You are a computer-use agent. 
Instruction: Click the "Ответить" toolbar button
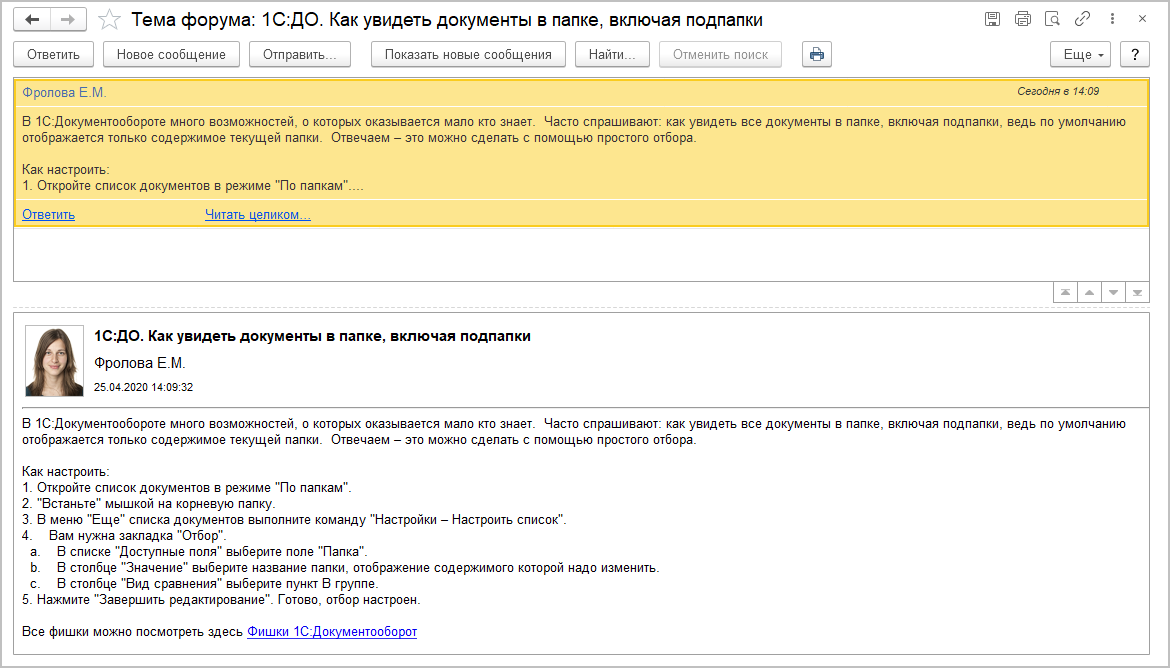[54, 54]
